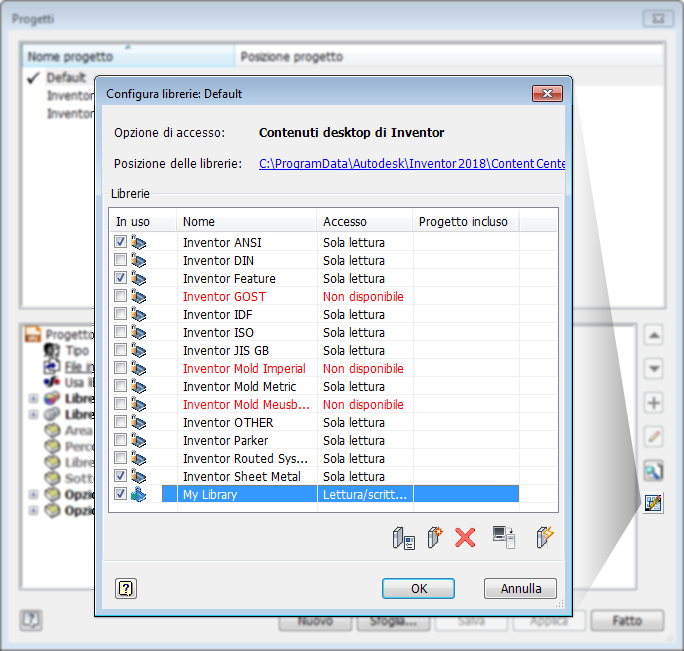This screenshot has height=651, width=684.
Task: Expand first Opzi node in Progetti tree
Action: (x=34, y=494)
